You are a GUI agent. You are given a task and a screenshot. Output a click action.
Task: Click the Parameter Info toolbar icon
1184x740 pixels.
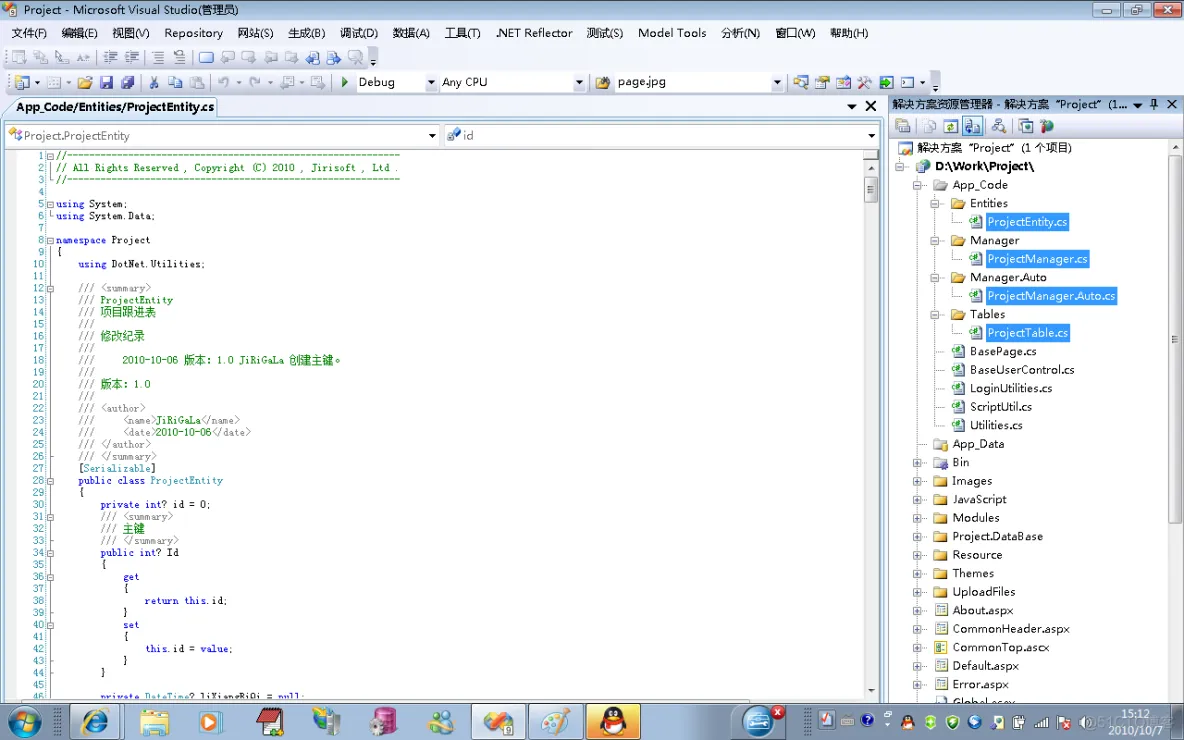(41, 57)
